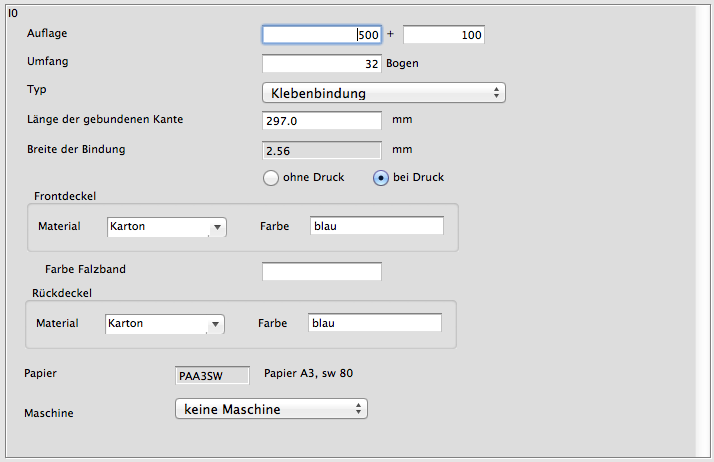The height and width of the screenshot is (462, 714).
Task: Click the additional Auflage field containing 100
Action: click(x=443, y=35)
